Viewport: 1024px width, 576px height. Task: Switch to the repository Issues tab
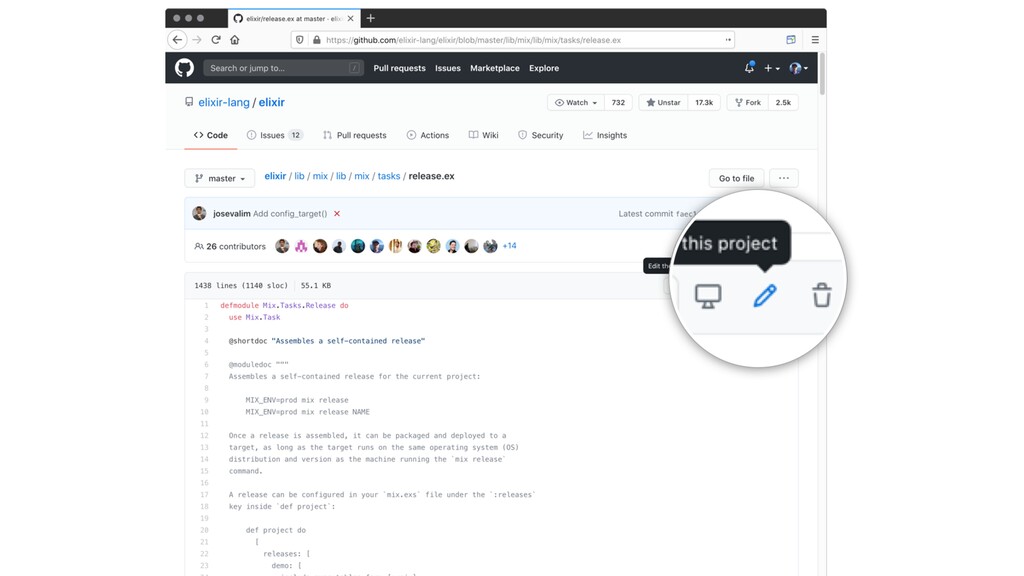pos(274,135)
